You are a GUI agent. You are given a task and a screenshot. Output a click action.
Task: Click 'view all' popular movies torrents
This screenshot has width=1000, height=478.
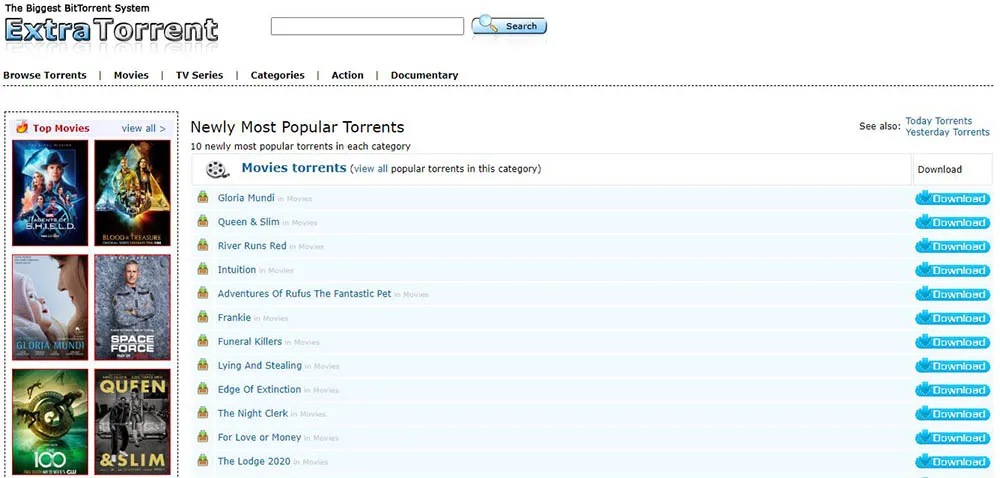371,169
